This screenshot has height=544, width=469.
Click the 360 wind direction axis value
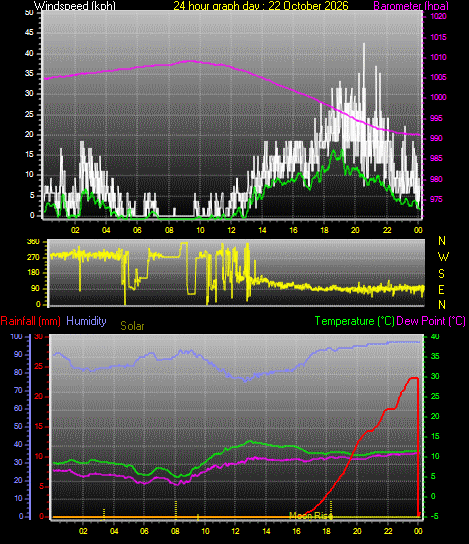click(33, 242)
